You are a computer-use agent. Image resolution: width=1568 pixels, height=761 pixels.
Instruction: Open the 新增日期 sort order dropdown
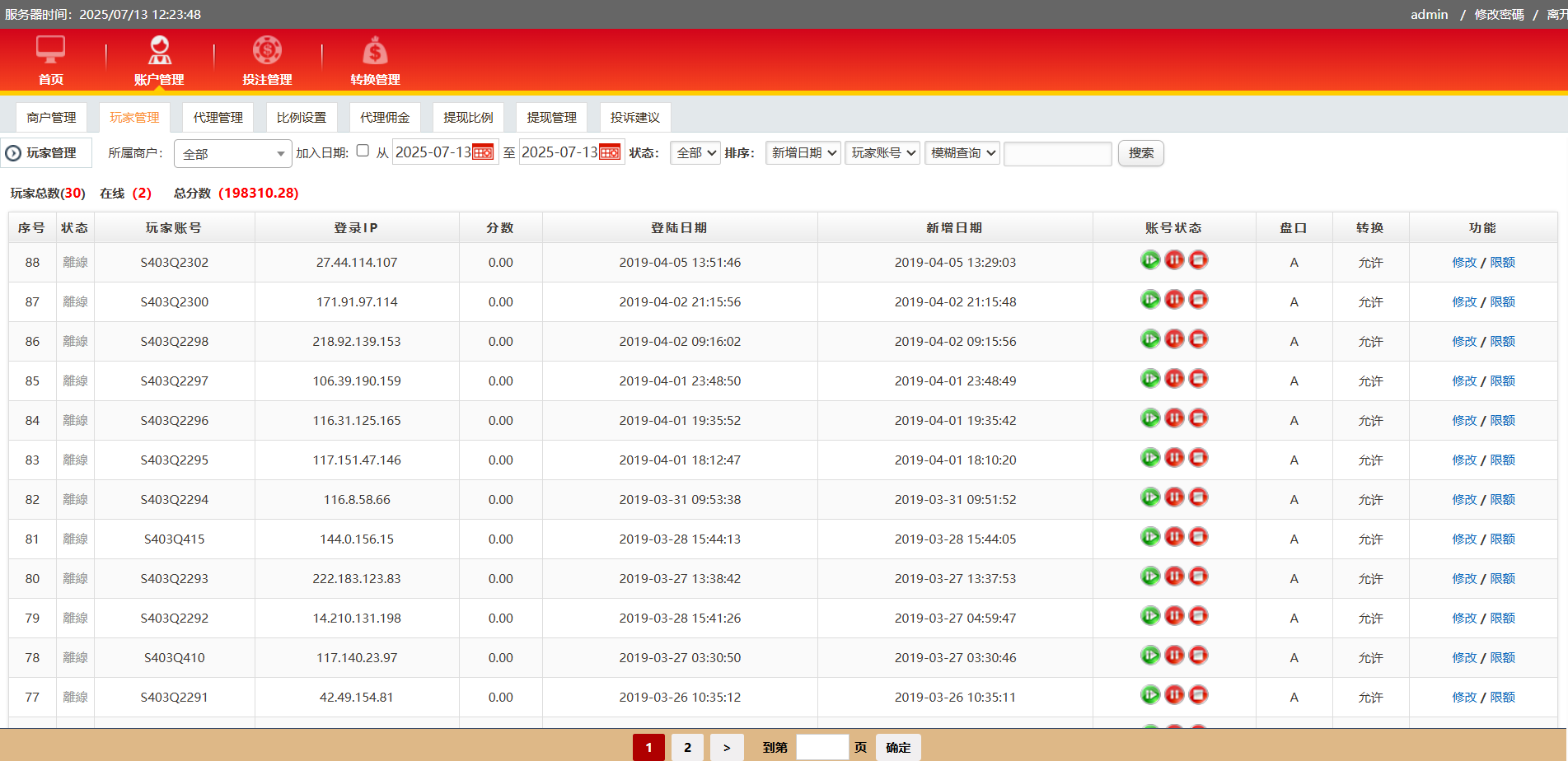click(803, 153)
